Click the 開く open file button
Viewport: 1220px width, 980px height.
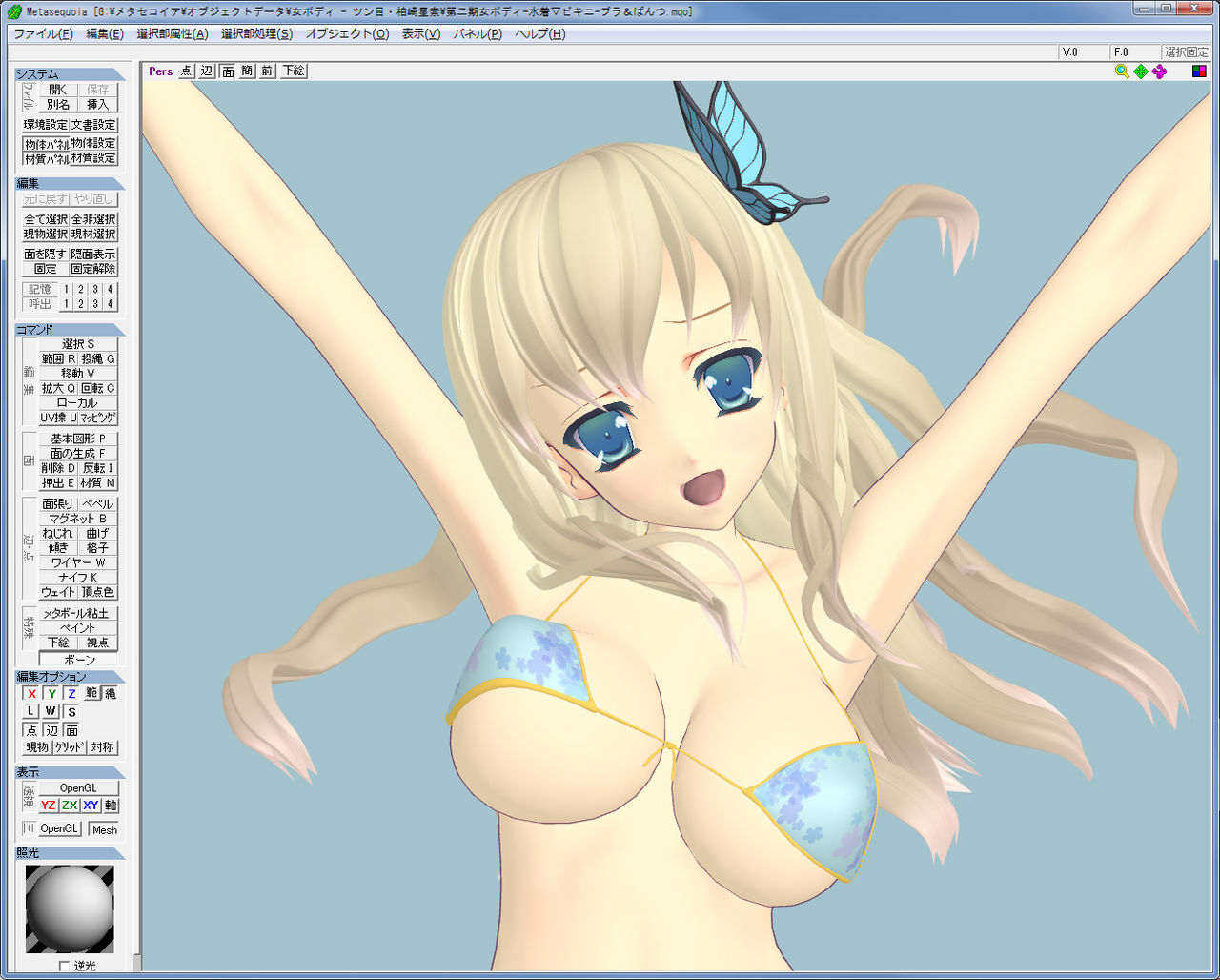coord(58,90)
